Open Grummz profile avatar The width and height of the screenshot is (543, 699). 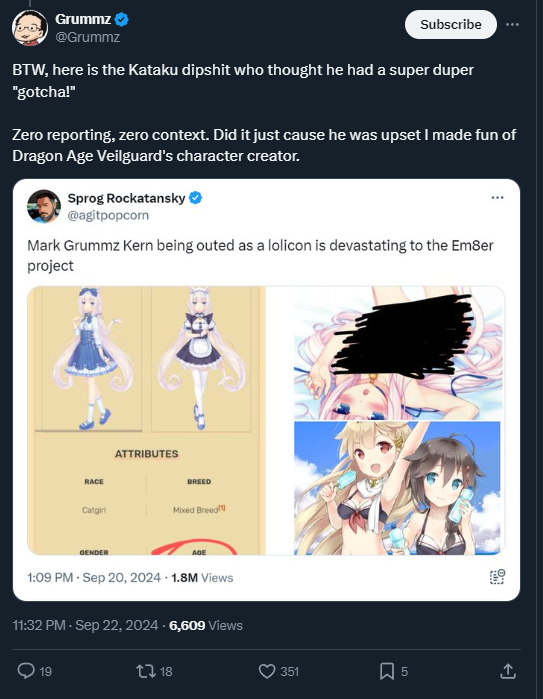click(30, 28)
